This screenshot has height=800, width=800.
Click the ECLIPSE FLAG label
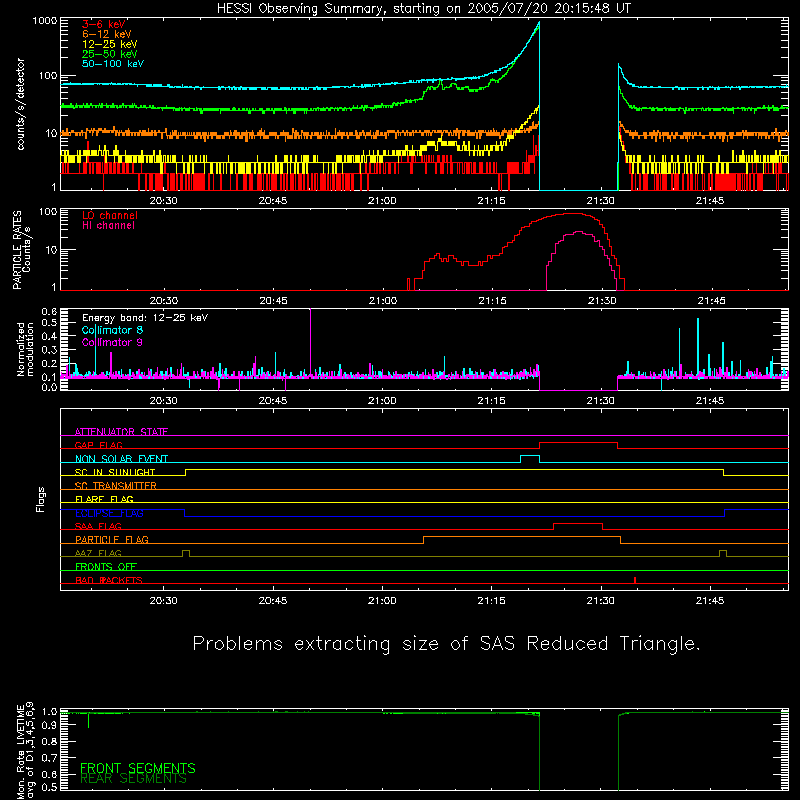click(109, 513)
